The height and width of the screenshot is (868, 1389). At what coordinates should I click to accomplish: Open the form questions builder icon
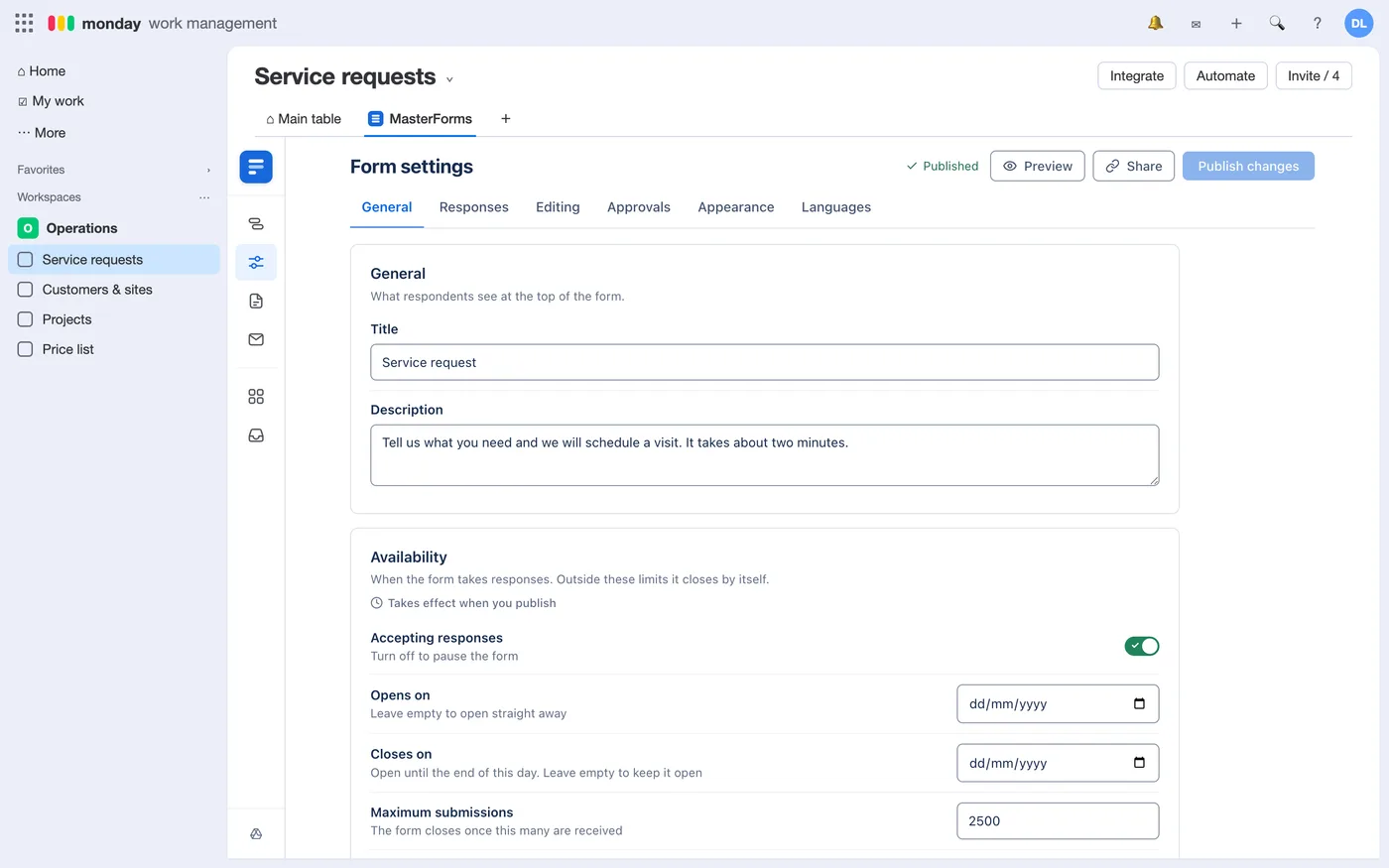[x=256, y=224]
